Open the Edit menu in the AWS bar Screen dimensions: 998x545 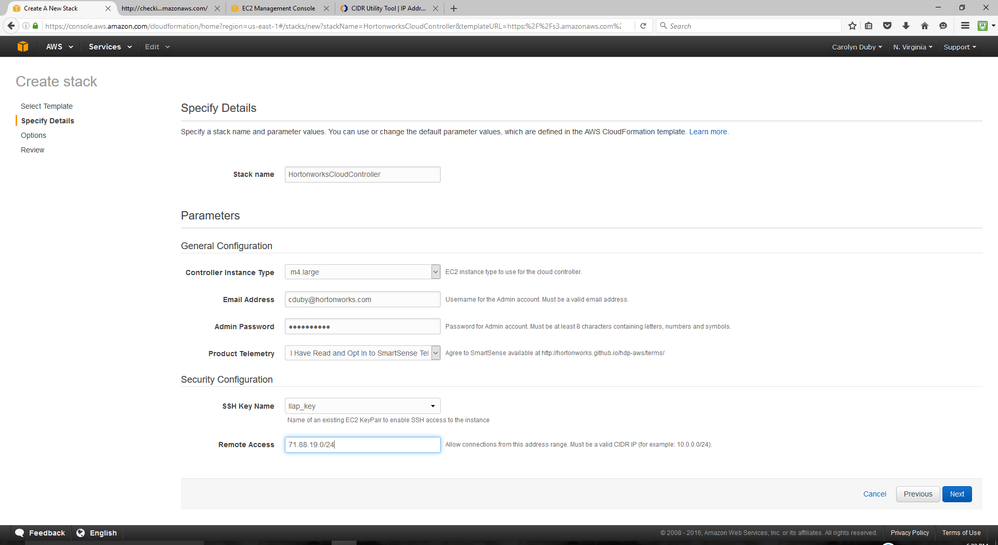point(157,46)
